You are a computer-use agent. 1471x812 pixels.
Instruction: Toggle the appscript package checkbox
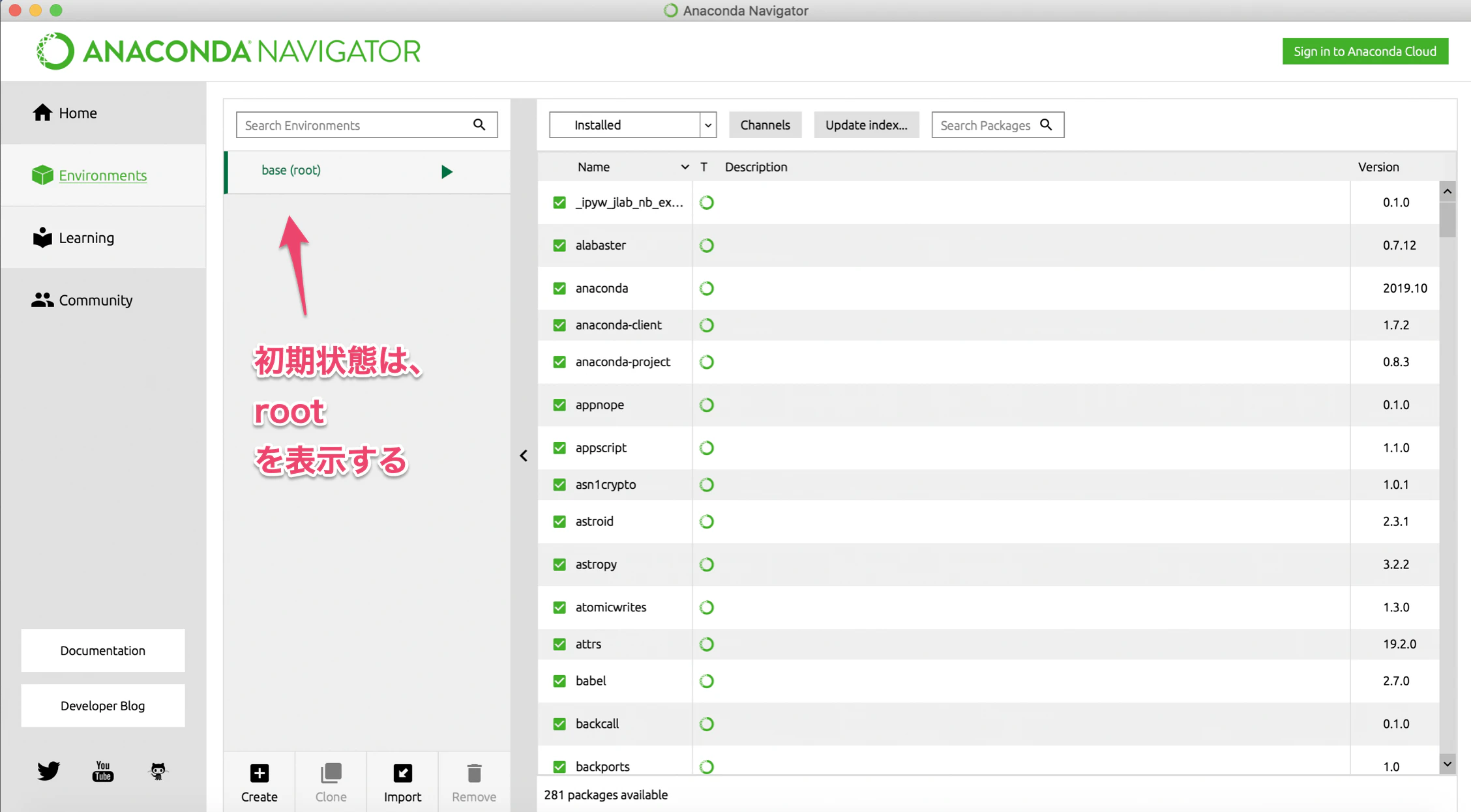coord(559,448)
